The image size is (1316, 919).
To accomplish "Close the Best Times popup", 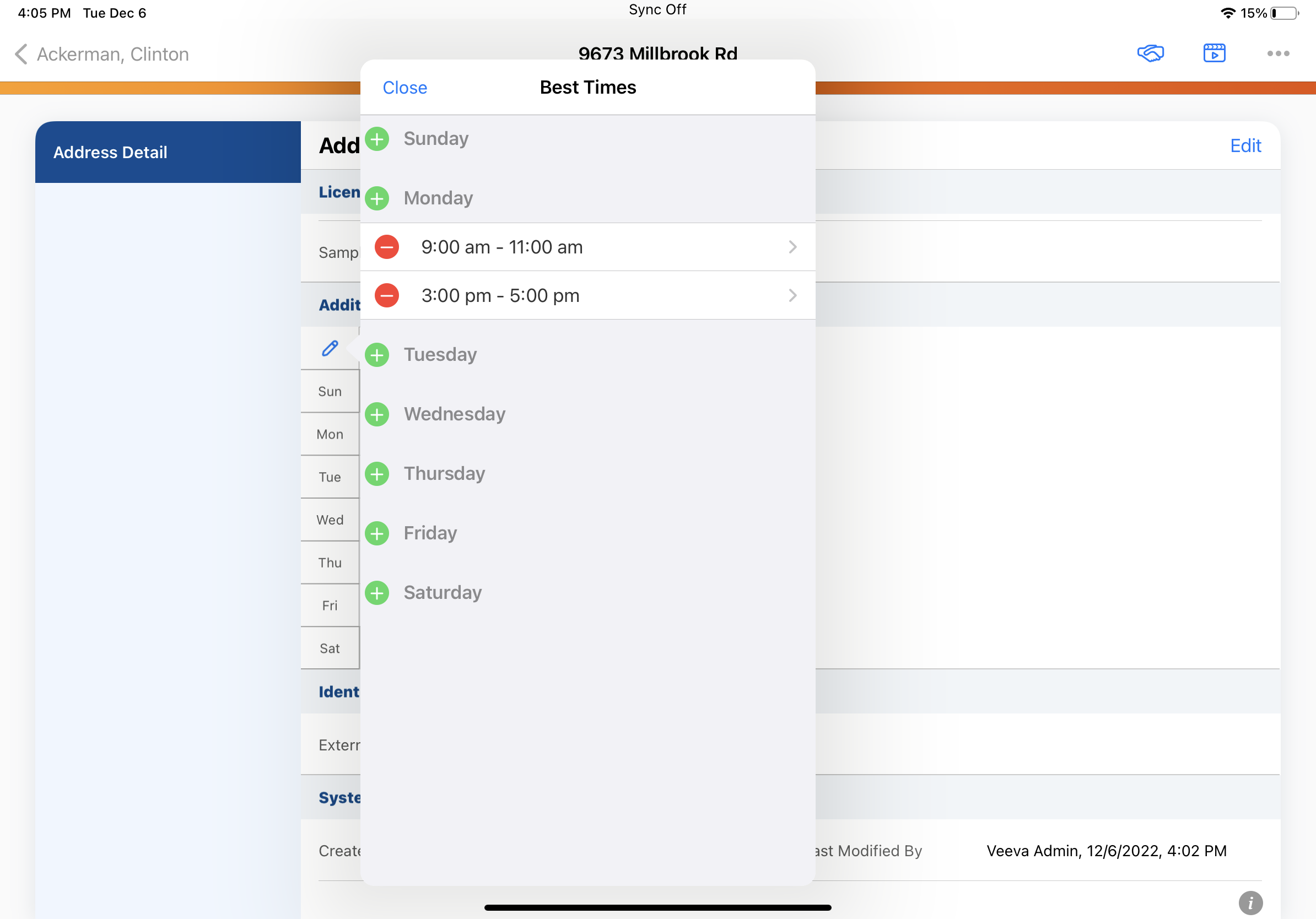I will (404, 88).
